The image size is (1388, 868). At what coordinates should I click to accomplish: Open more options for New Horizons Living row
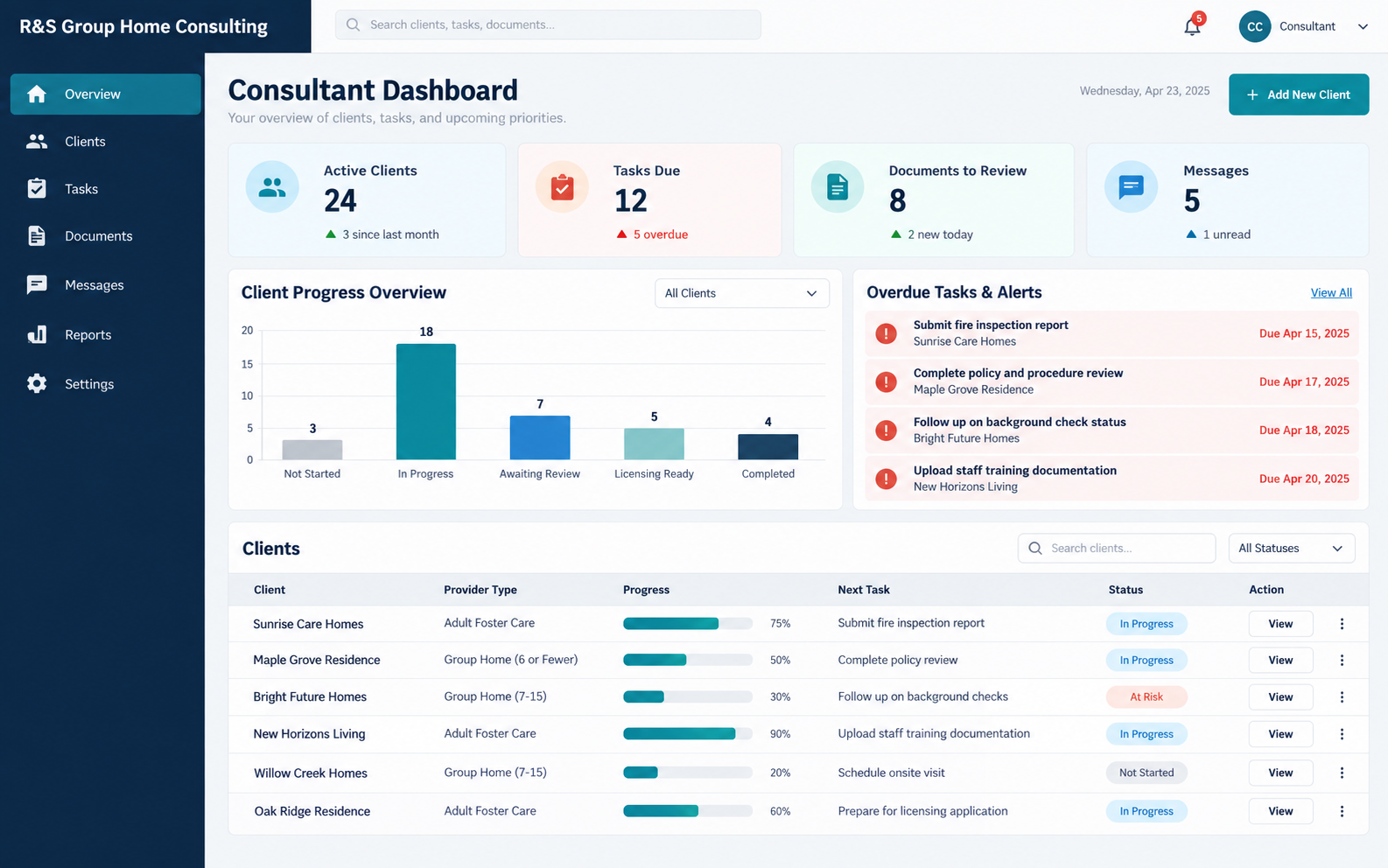[x=1342, y=734]
